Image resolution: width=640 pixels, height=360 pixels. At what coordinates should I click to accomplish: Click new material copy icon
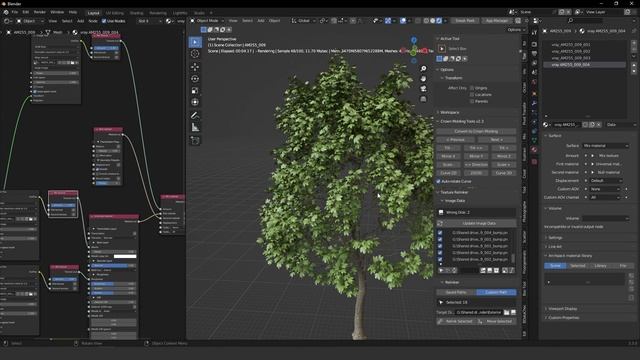pos(592,124)
